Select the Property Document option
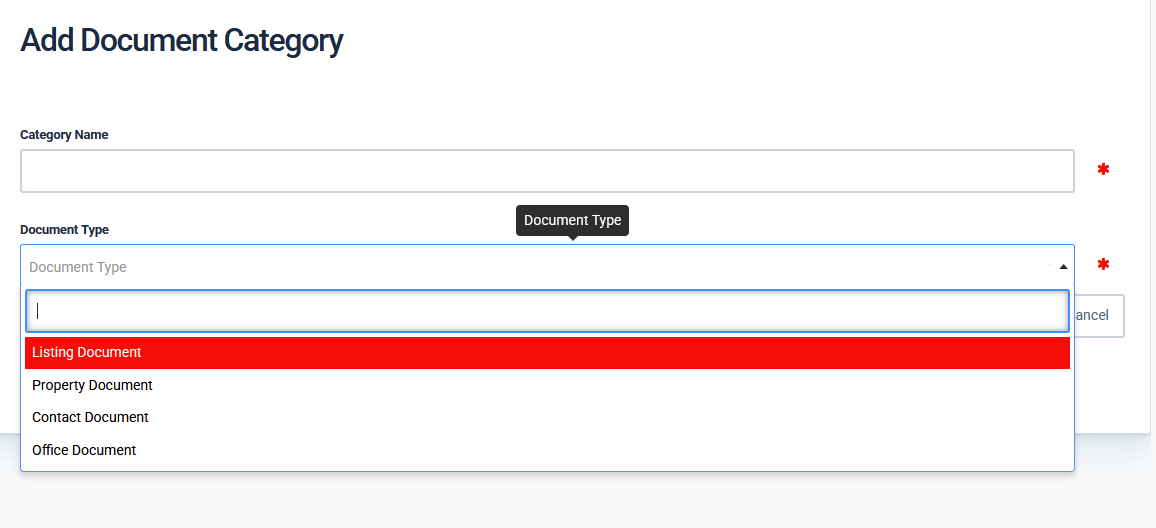 click(x=92, y=385)
